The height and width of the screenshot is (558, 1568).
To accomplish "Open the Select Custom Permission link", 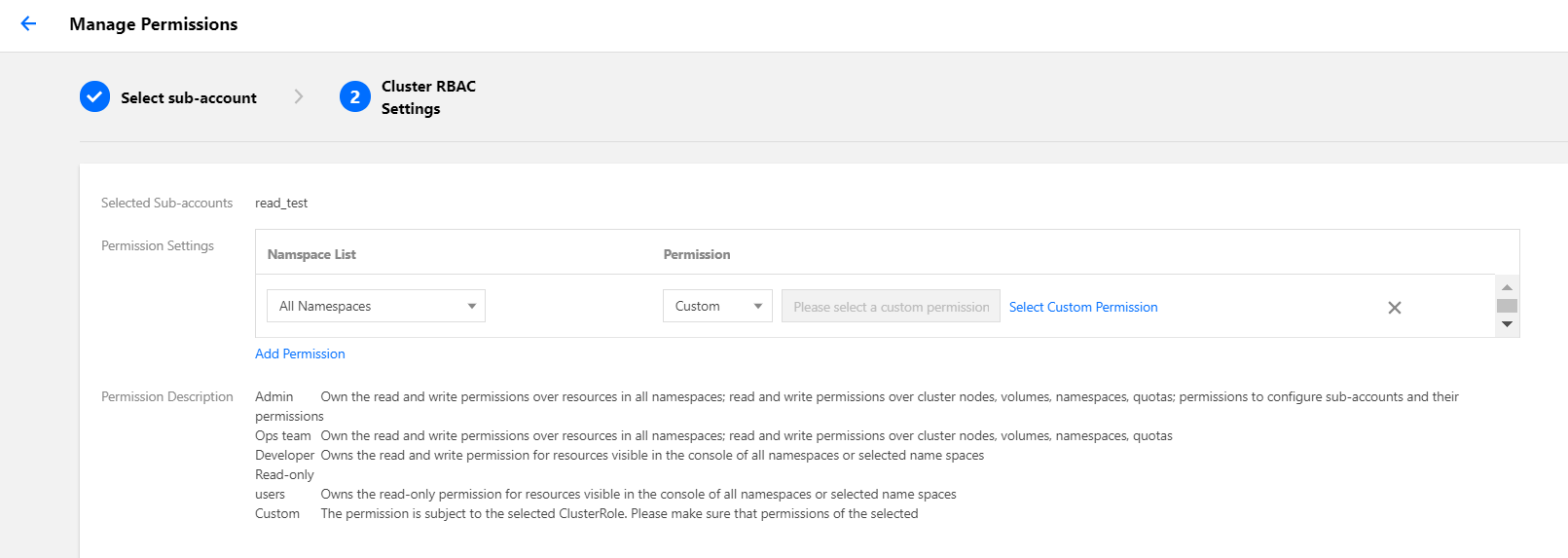I will point(1083,307).
